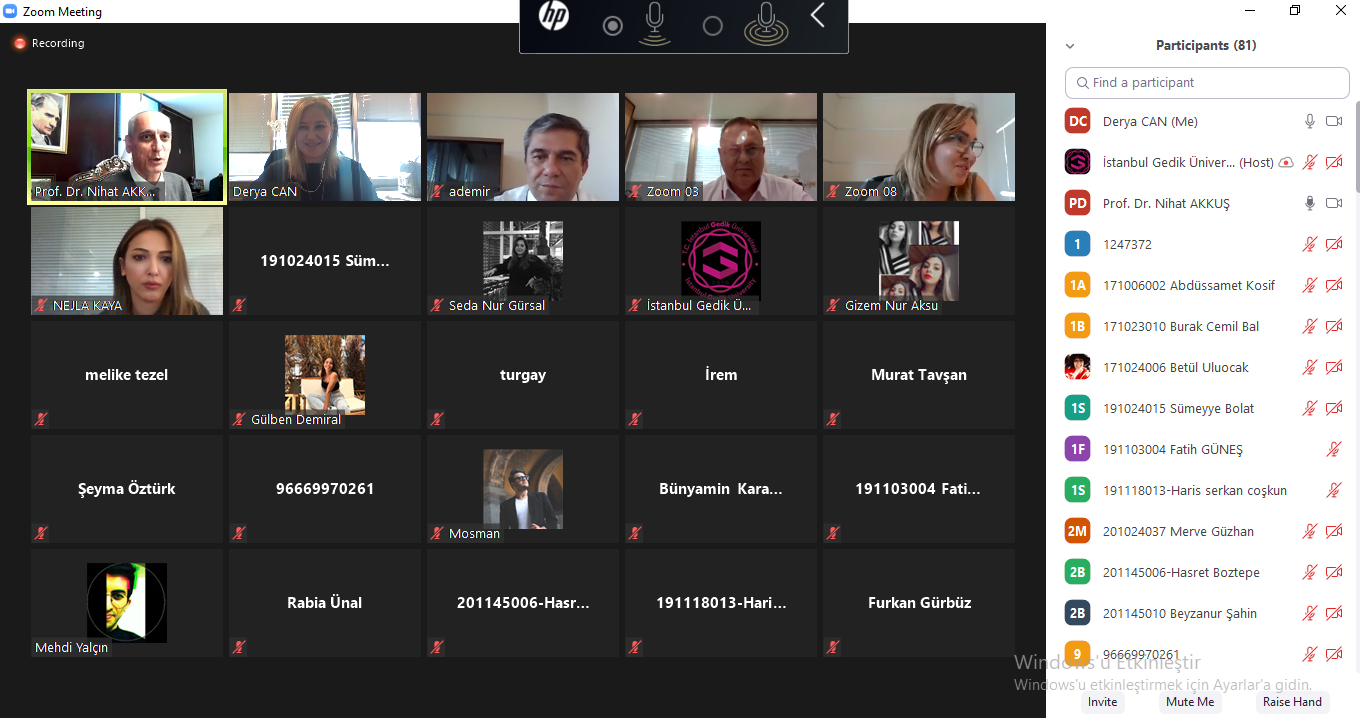This screenshot has height=718, width=1360.
Task: Select the Murat Tavşan tile
Action: [x=919, y=375]
